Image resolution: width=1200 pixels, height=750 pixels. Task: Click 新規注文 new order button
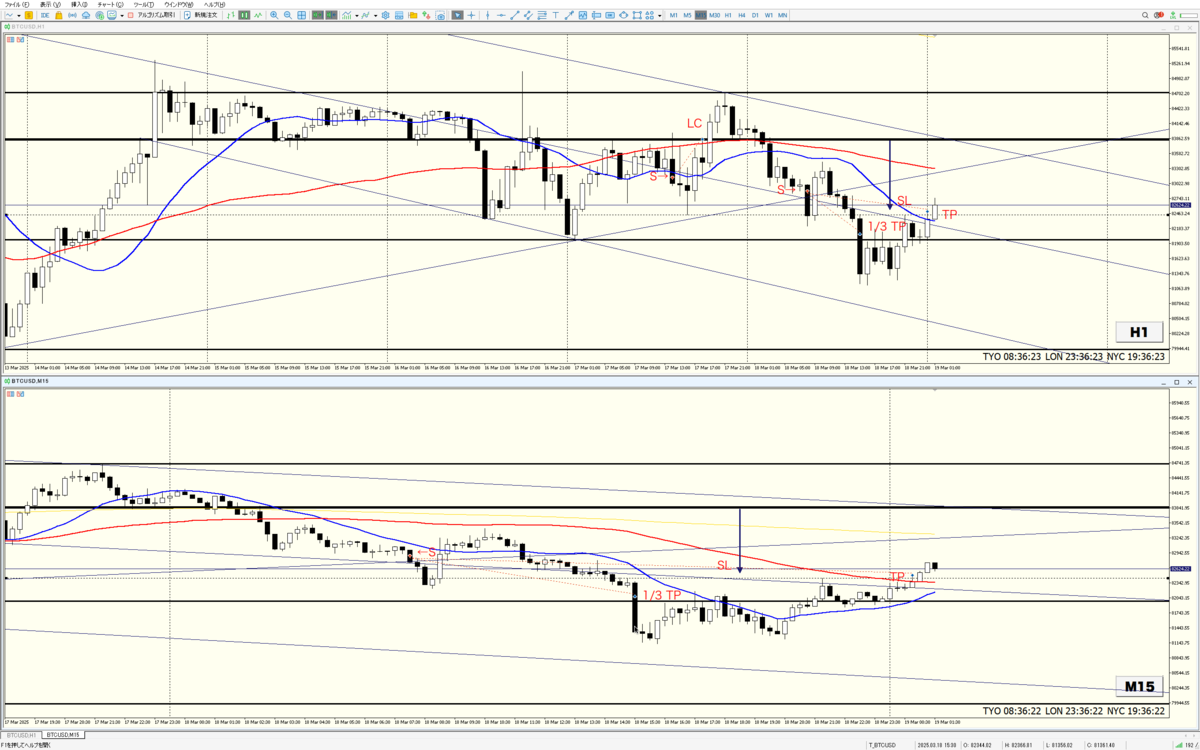(x=201, y=15)
